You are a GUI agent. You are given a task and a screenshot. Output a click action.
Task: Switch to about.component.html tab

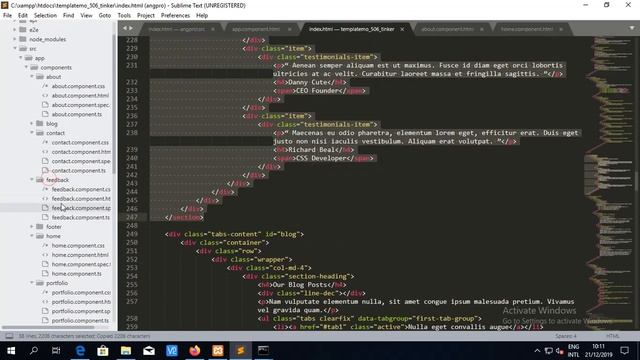447,29
